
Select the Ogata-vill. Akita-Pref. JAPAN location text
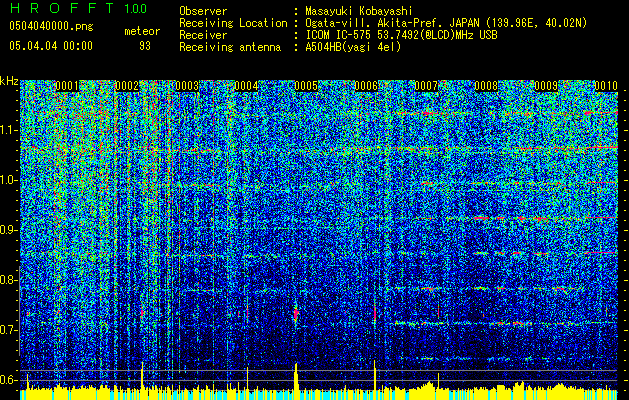point(446,23)
